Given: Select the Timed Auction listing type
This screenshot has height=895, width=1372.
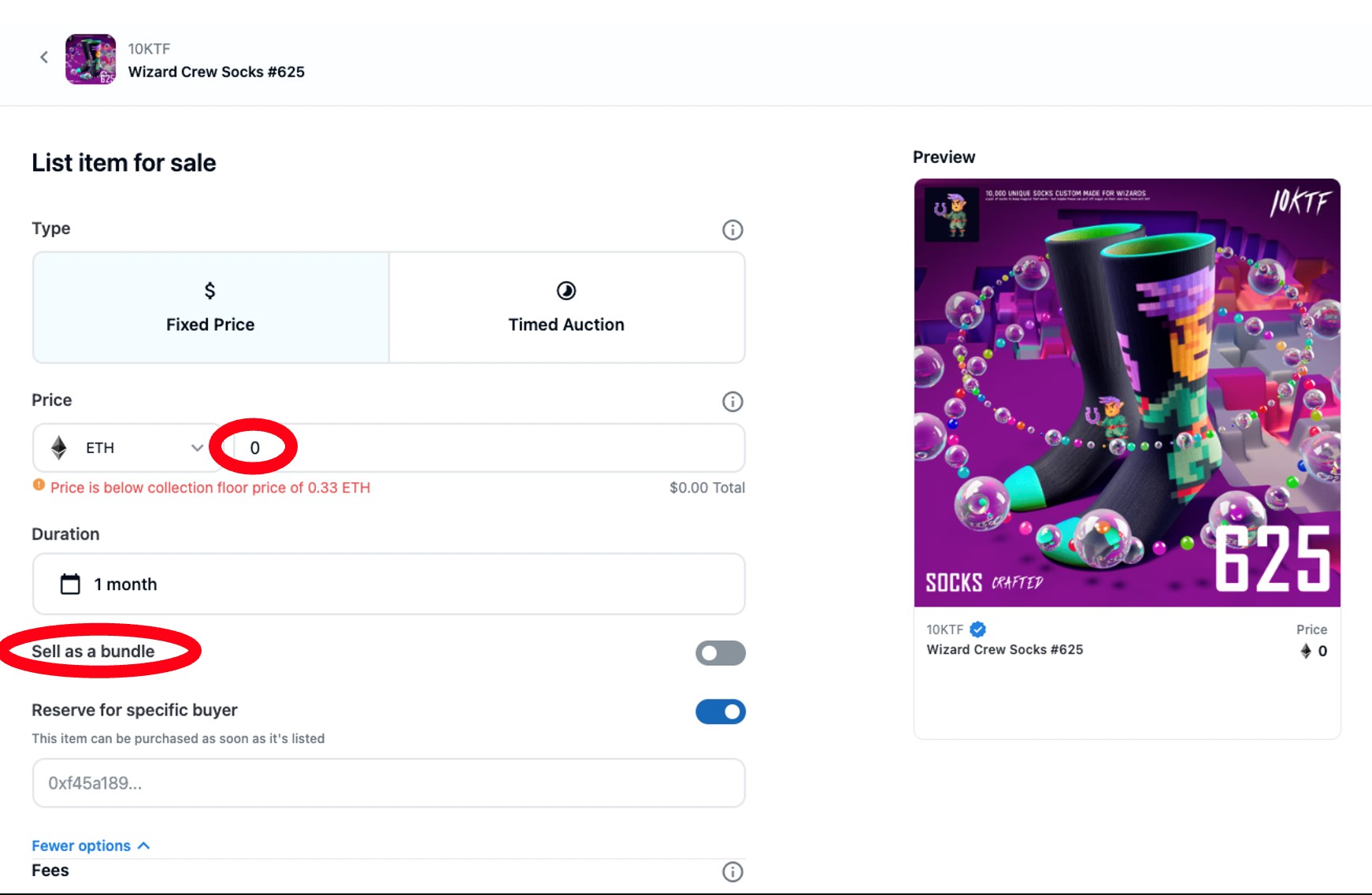Looking at the screenshot, I should point(566,307).
